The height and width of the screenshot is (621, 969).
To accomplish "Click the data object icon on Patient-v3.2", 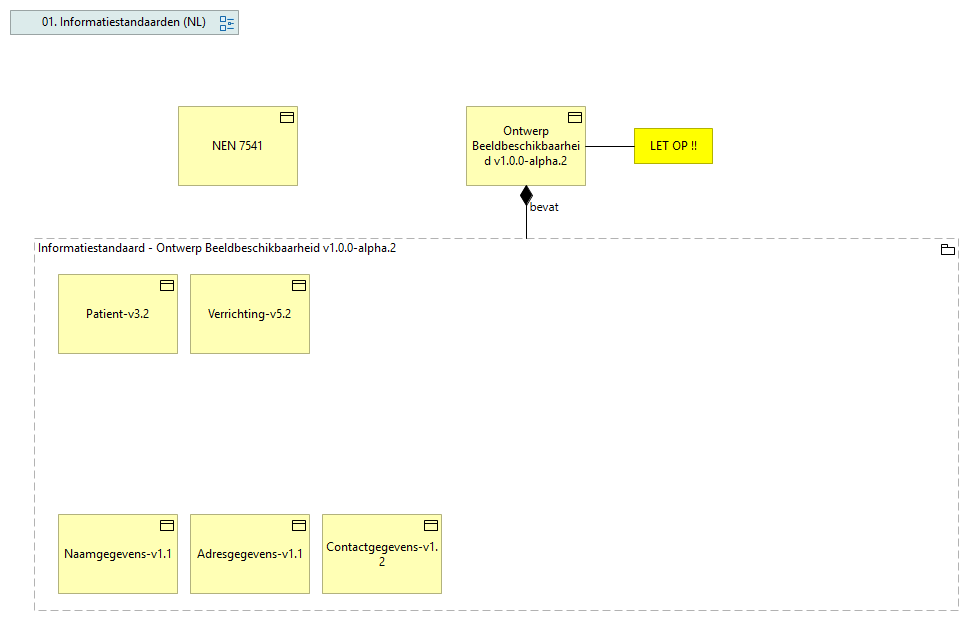I will (167, 285).
